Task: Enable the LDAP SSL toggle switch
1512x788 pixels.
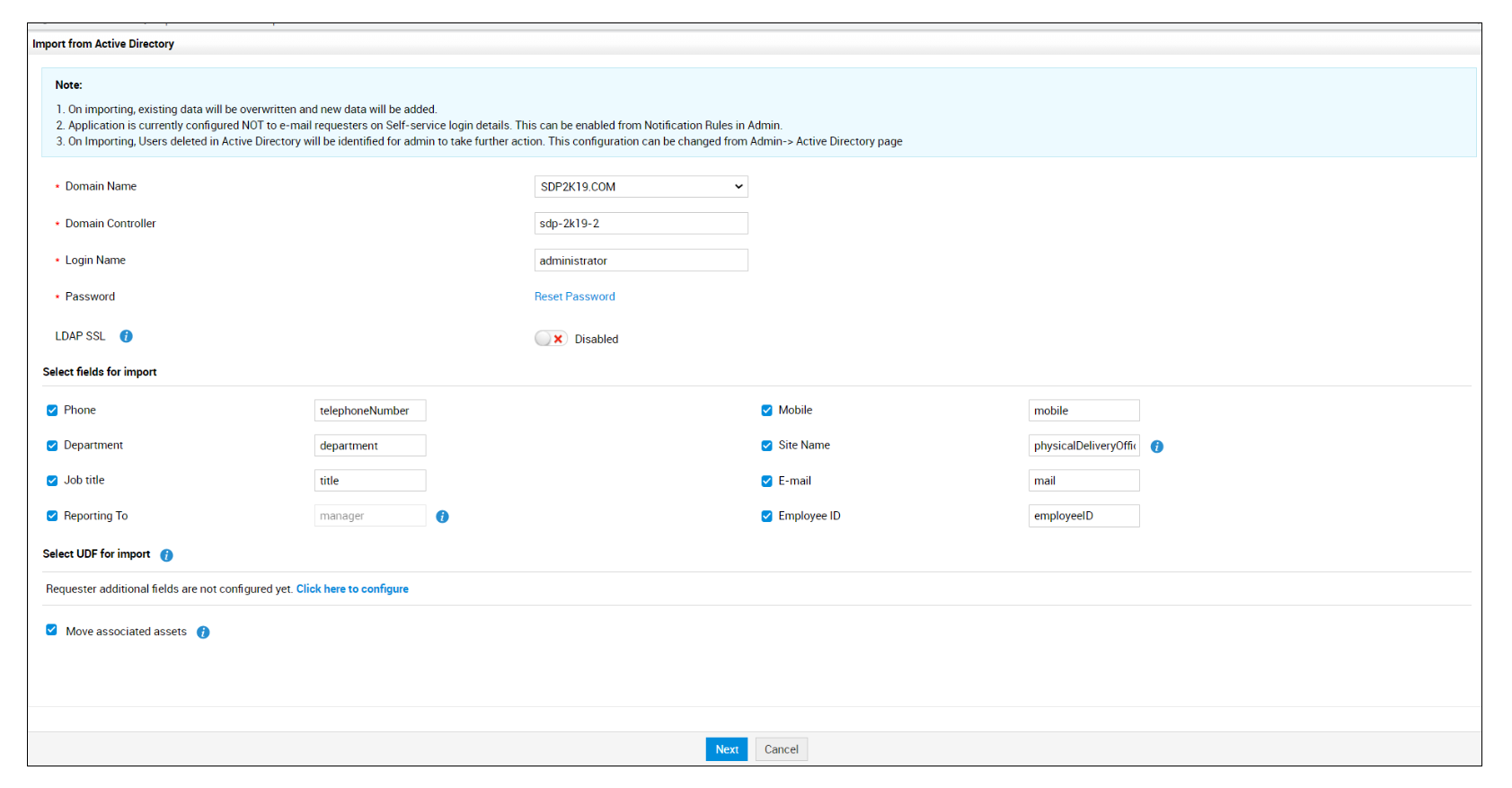Action: click(x=550, y=339)
